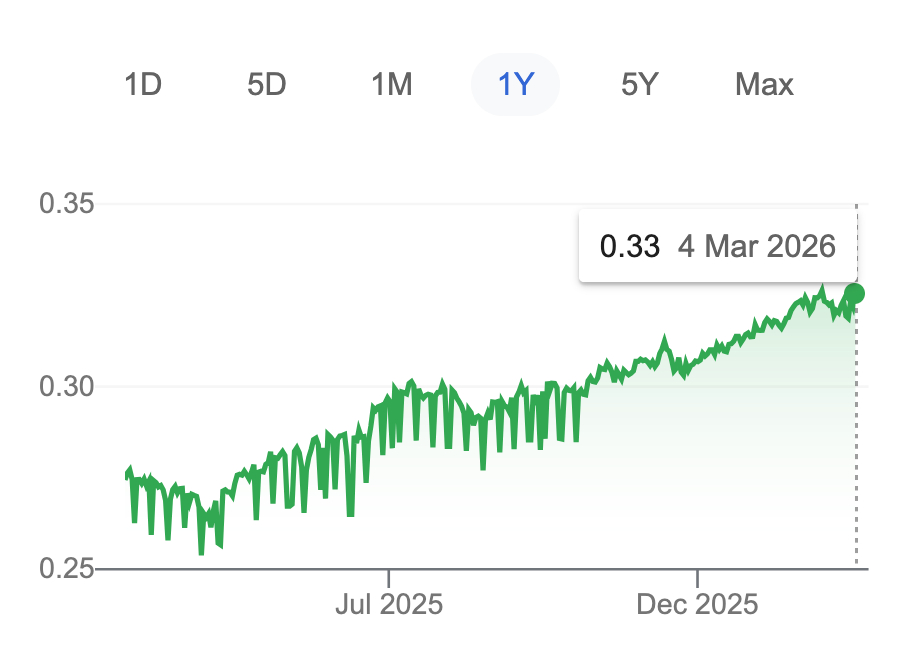The width and height of the screenshot is (910, 666).
Task: Click the 0.35 y-axis label
Action: 66,204
